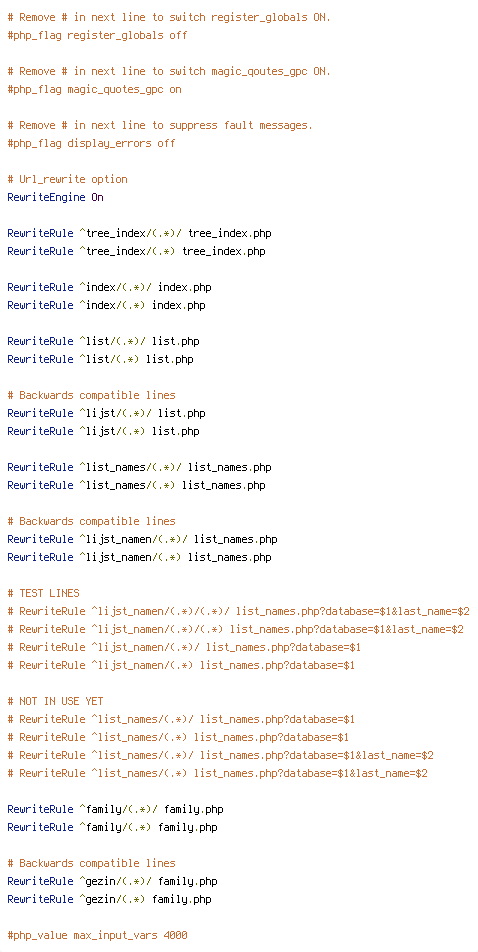
Task: Click the ^gezin/(.*)/ rewrite rule
Action: coord(112,882)
